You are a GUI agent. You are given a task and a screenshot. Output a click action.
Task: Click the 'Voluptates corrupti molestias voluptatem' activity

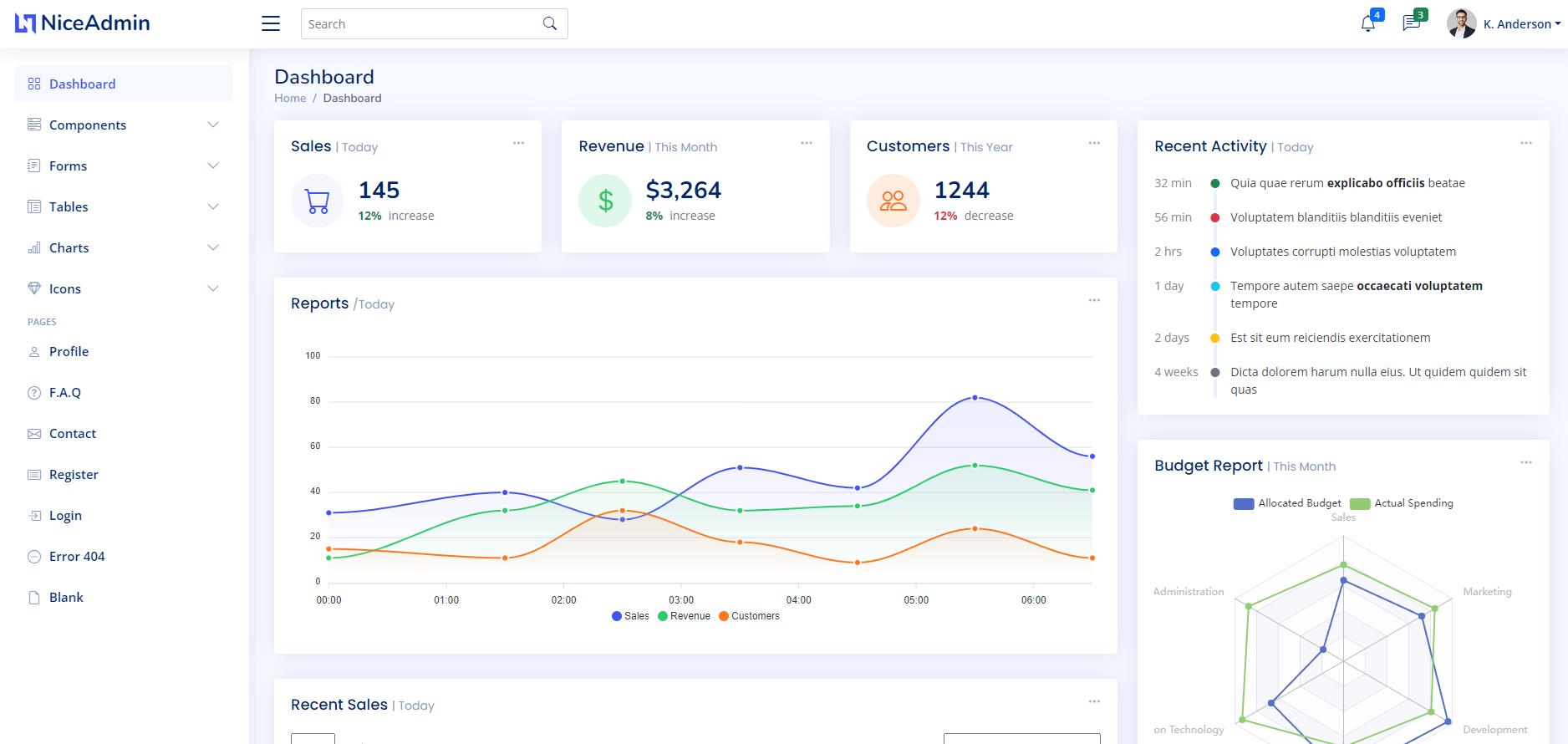point(1343,252)
